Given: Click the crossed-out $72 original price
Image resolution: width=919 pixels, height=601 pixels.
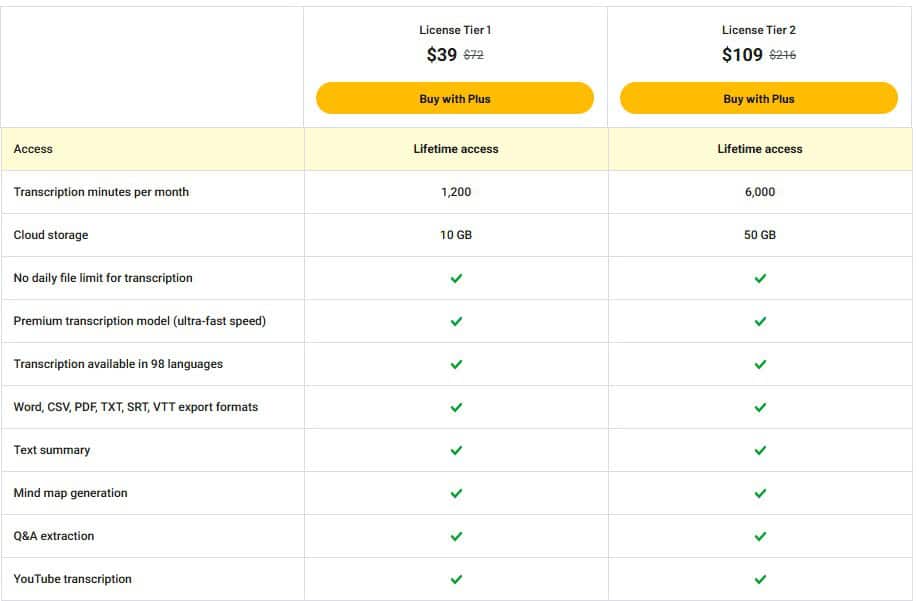Looking at the screenshot, I should click(x=472, y=55).
